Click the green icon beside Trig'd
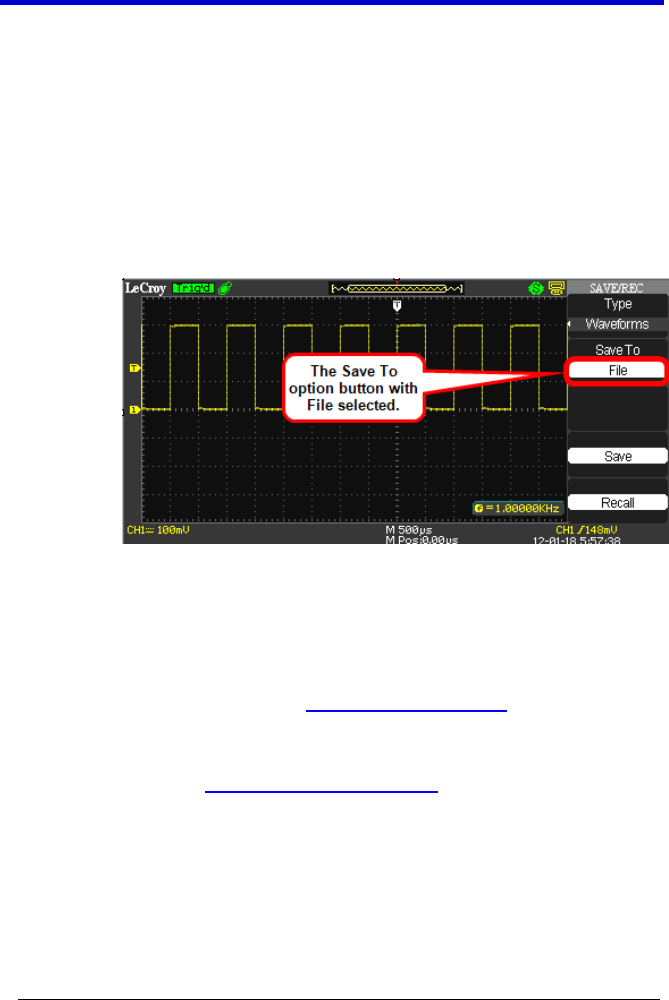The height and width of the screenshot is (1000, 669). [224, 288]
